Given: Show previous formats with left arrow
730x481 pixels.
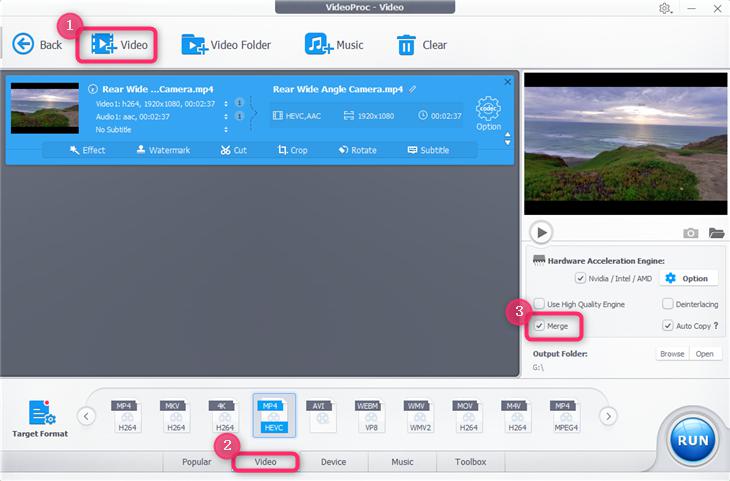Looking at the screenshot, I should (86, 416).
